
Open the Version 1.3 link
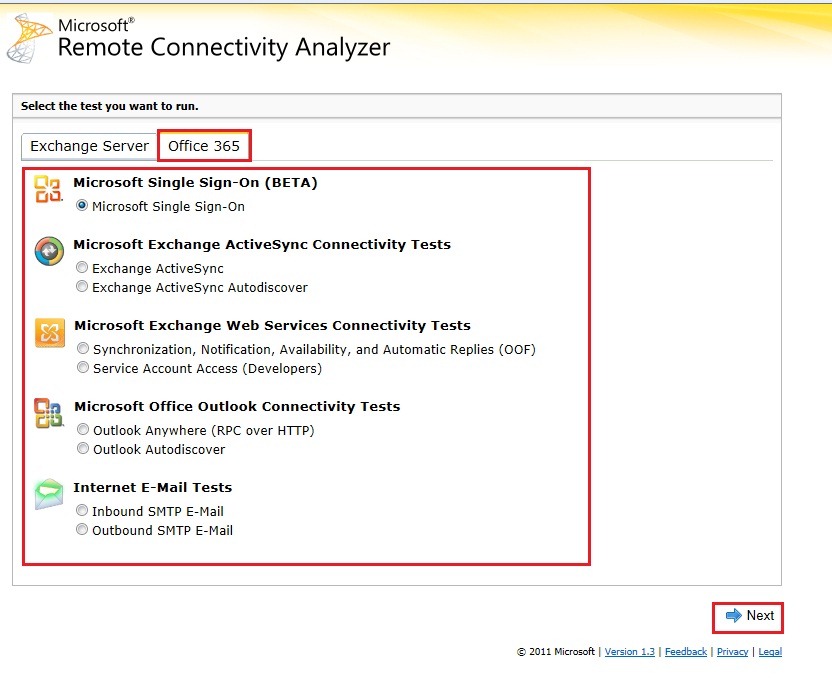tap(629, 652)
